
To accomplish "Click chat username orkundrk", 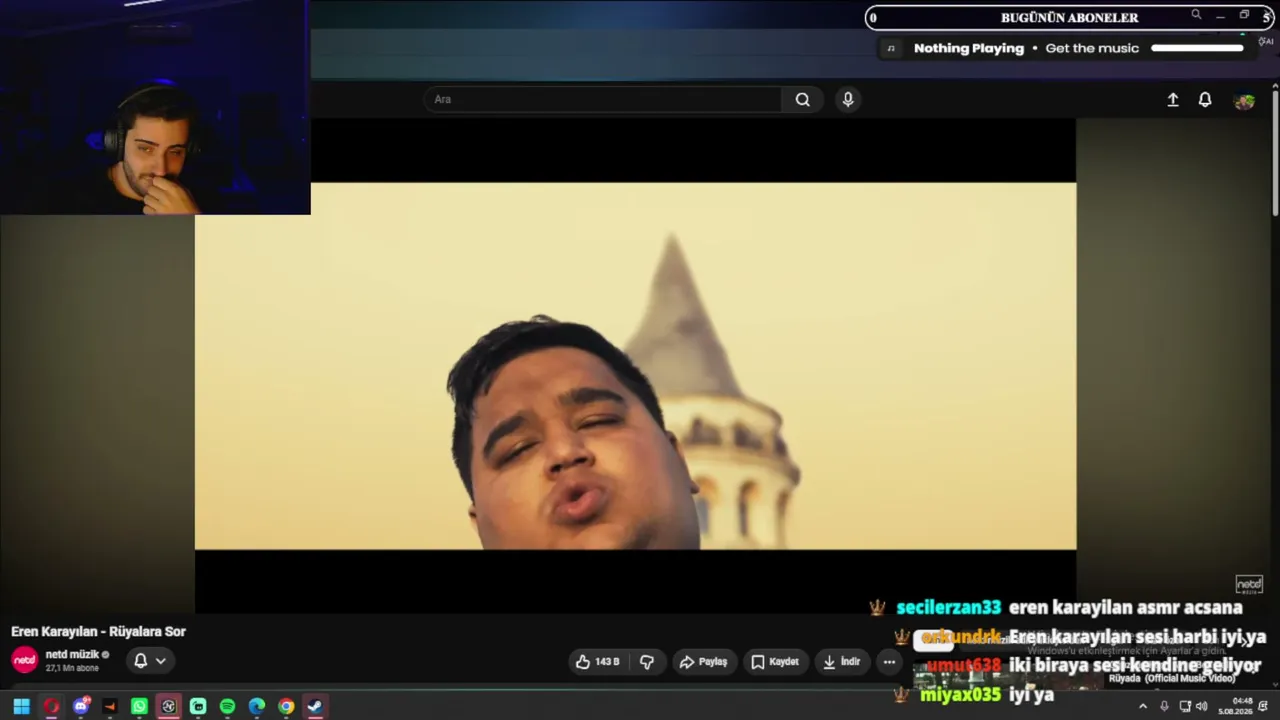I will pyautogui.click(x=960, y=637).
